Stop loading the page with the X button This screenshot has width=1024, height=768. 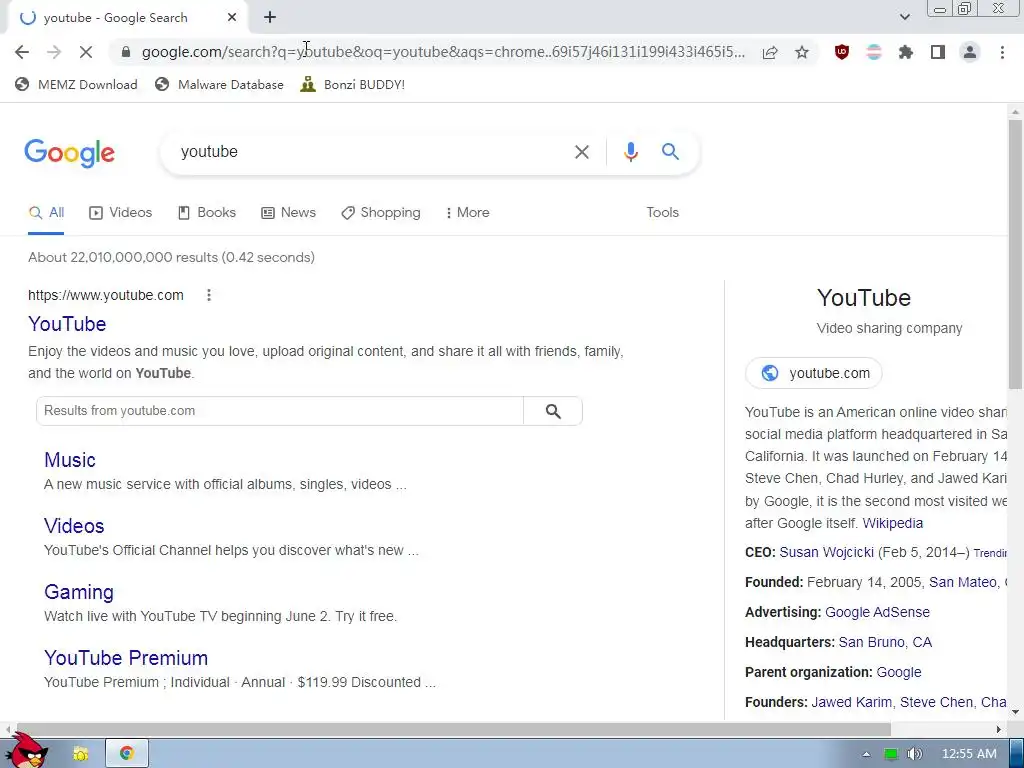[86, 52]
